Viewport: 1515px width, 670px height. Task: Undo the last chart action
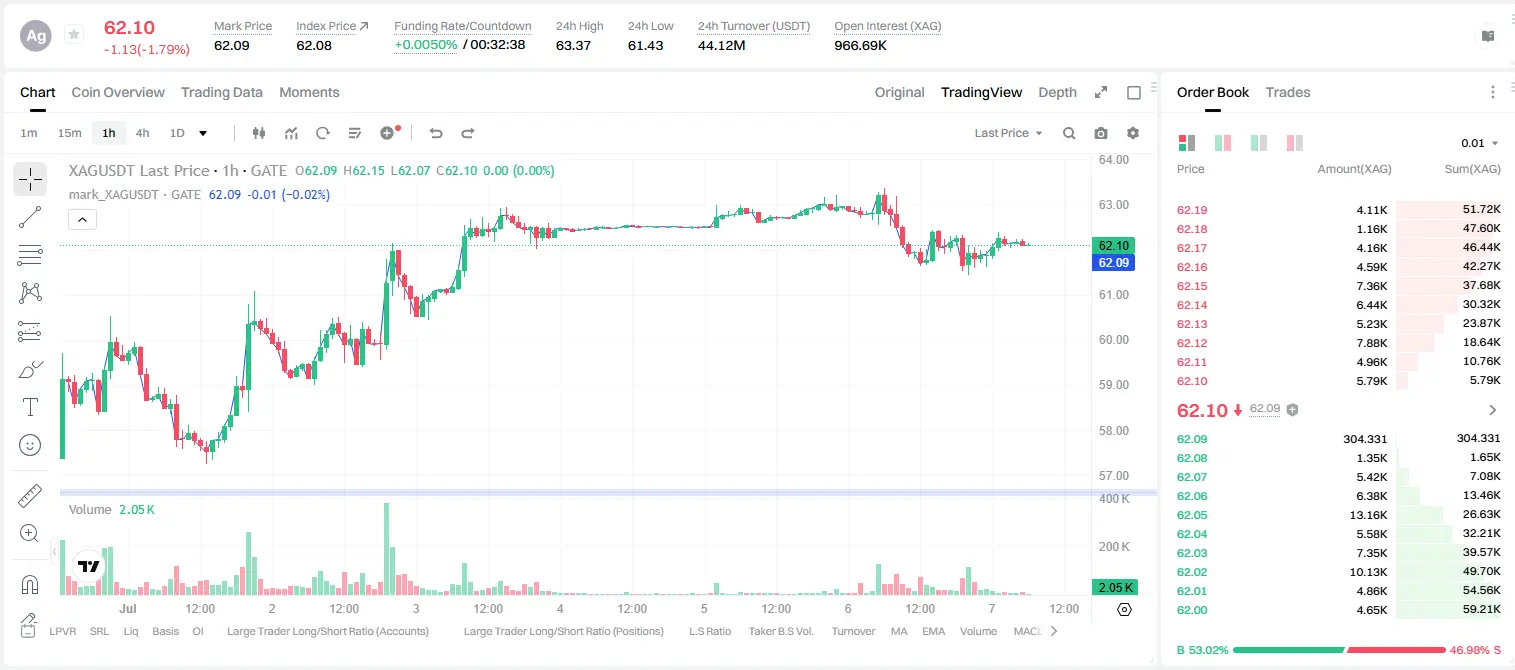(436, 133)
